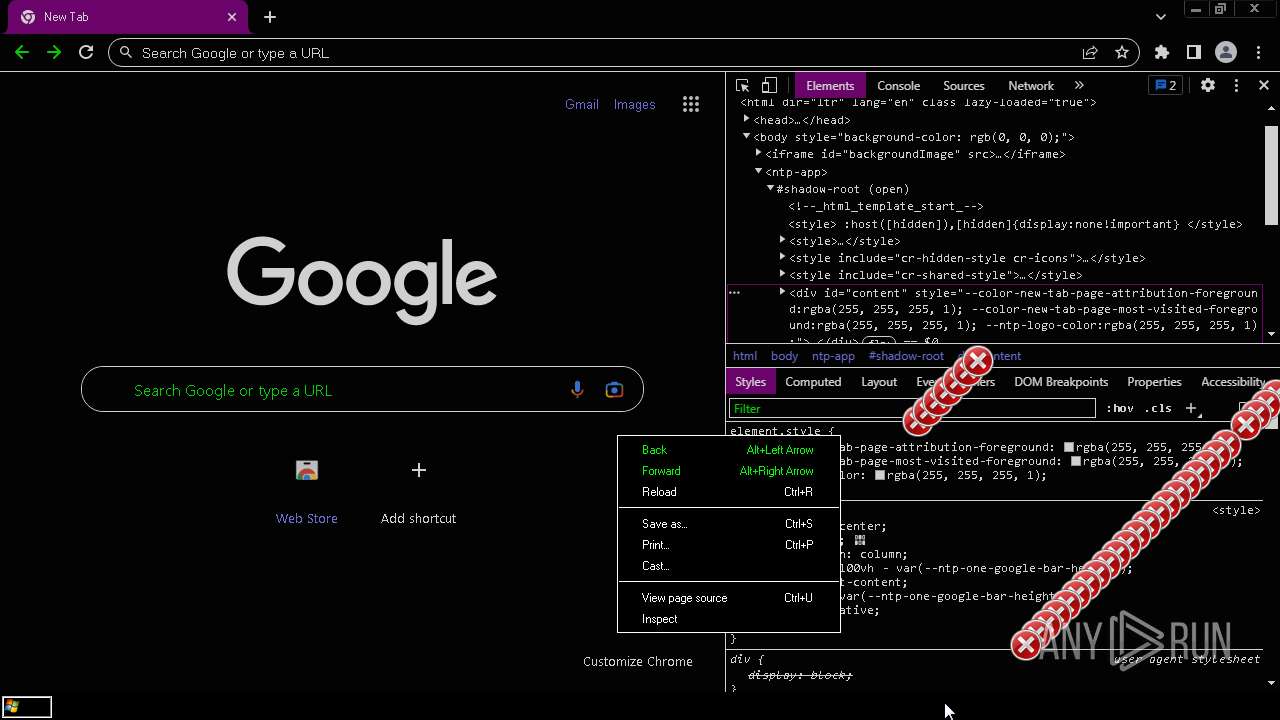The width and height of the screenshot is (1280, 720).
Task: Open DevTools settings gear
Action: [1208, 86]
